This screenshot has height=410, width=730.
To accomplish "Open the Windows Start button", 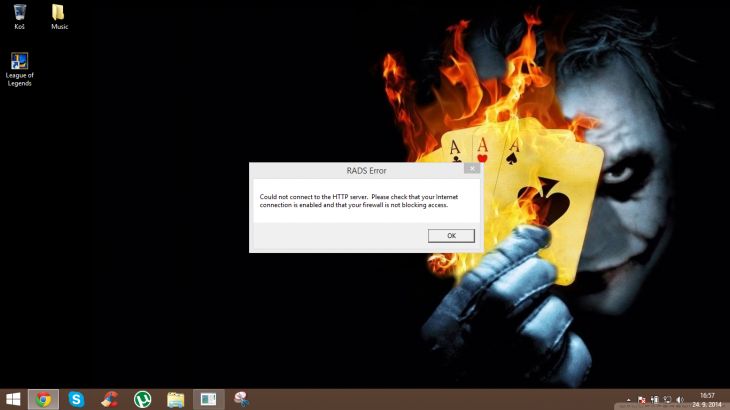I will click(x=13, y=399).
